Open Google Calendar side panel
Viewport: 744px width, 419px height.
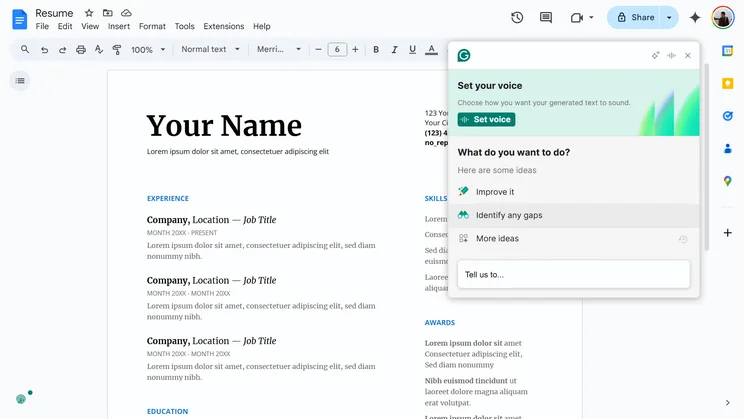(727, 51)
